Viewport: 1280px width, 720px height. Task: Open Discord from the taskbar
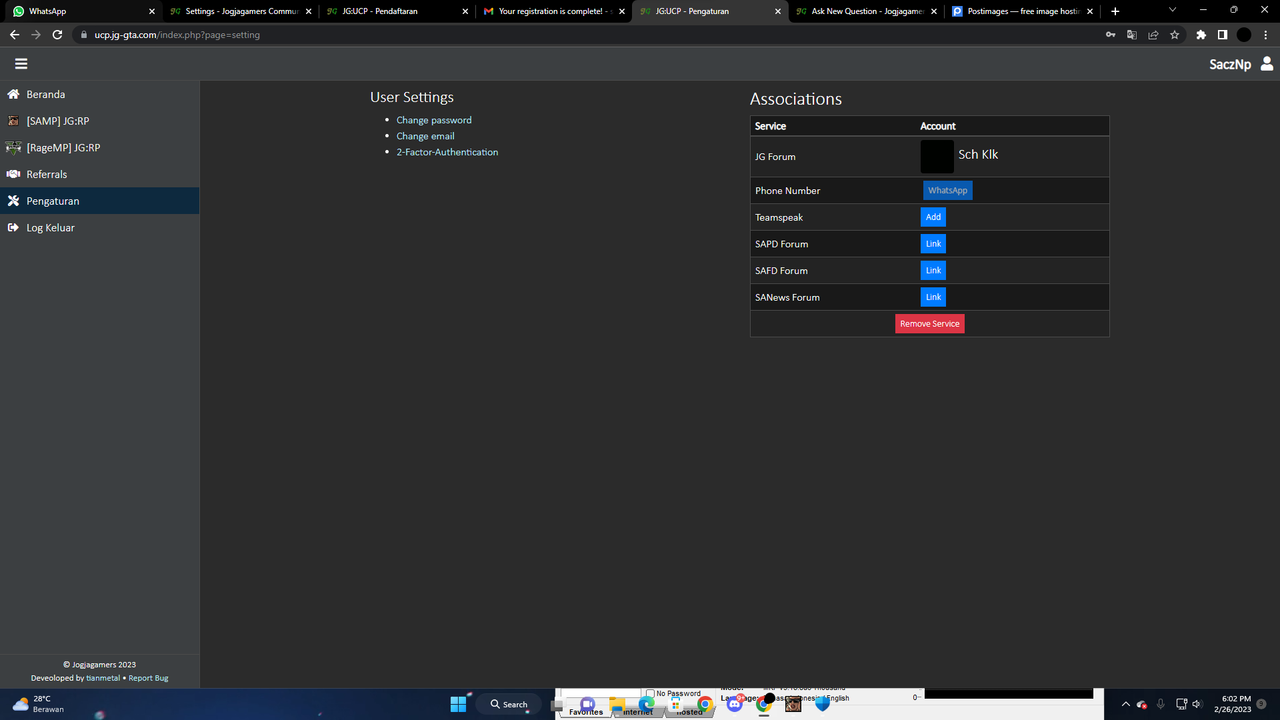[x=735, y=704]
